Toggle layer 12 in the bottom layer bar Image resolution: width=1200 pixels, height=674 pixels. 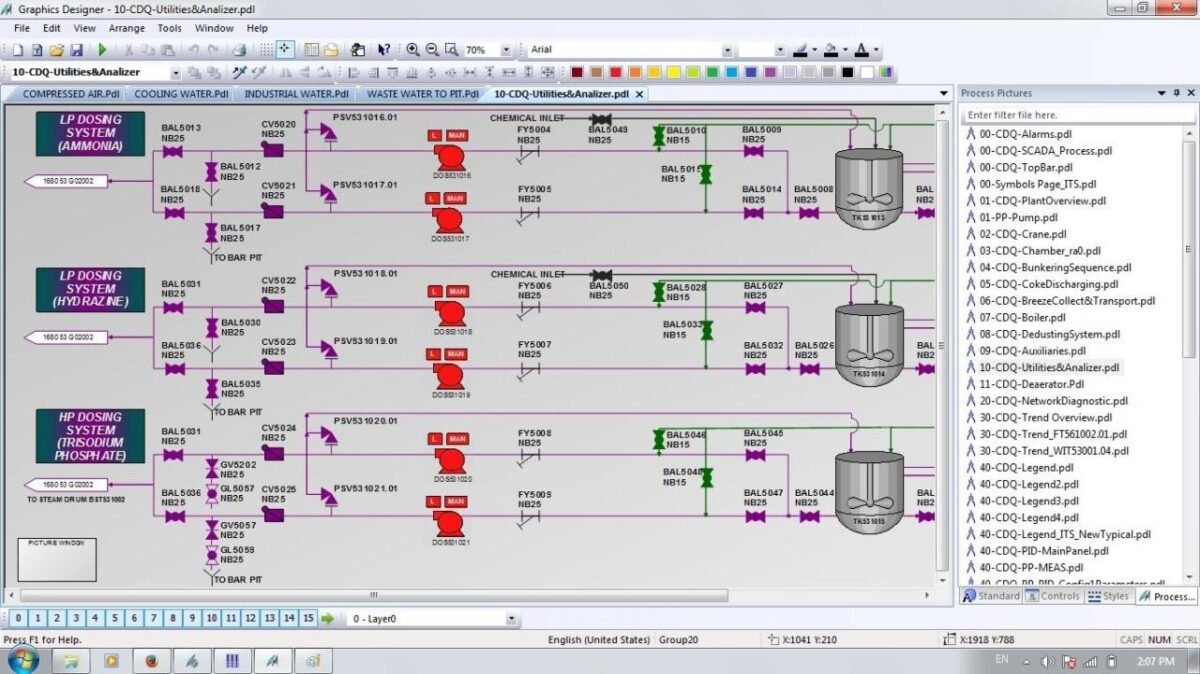[x=250, y=619]
